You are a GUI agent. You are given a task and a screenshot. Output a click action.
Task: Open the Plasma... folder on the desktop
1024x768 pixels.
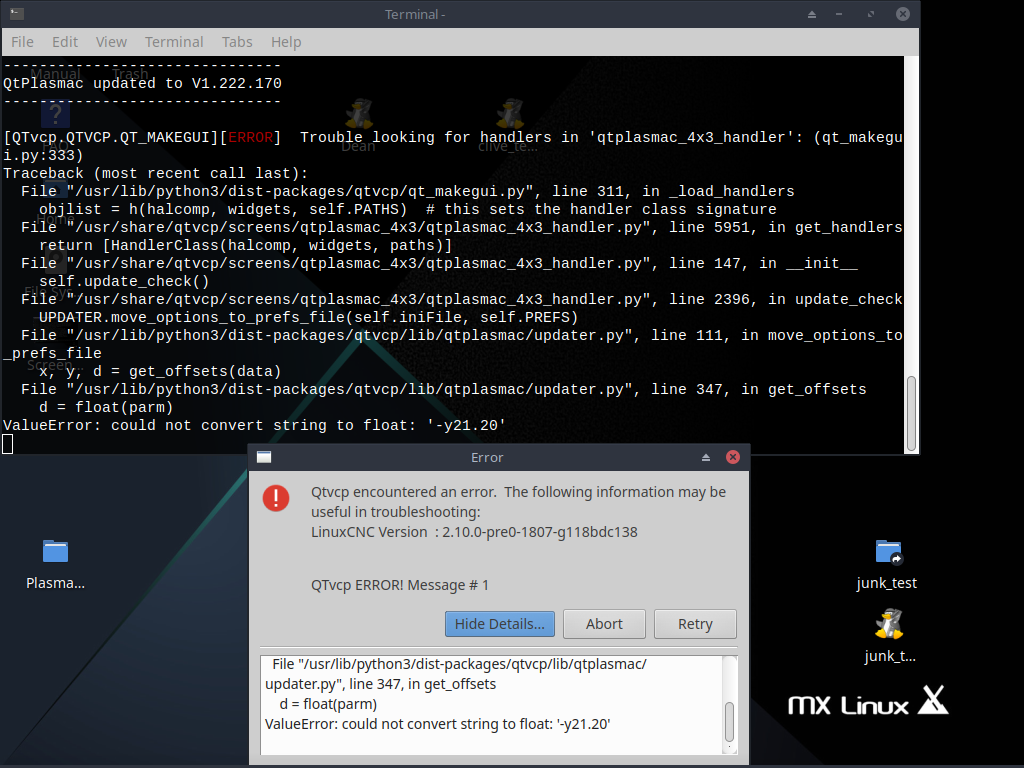(56, 564)
